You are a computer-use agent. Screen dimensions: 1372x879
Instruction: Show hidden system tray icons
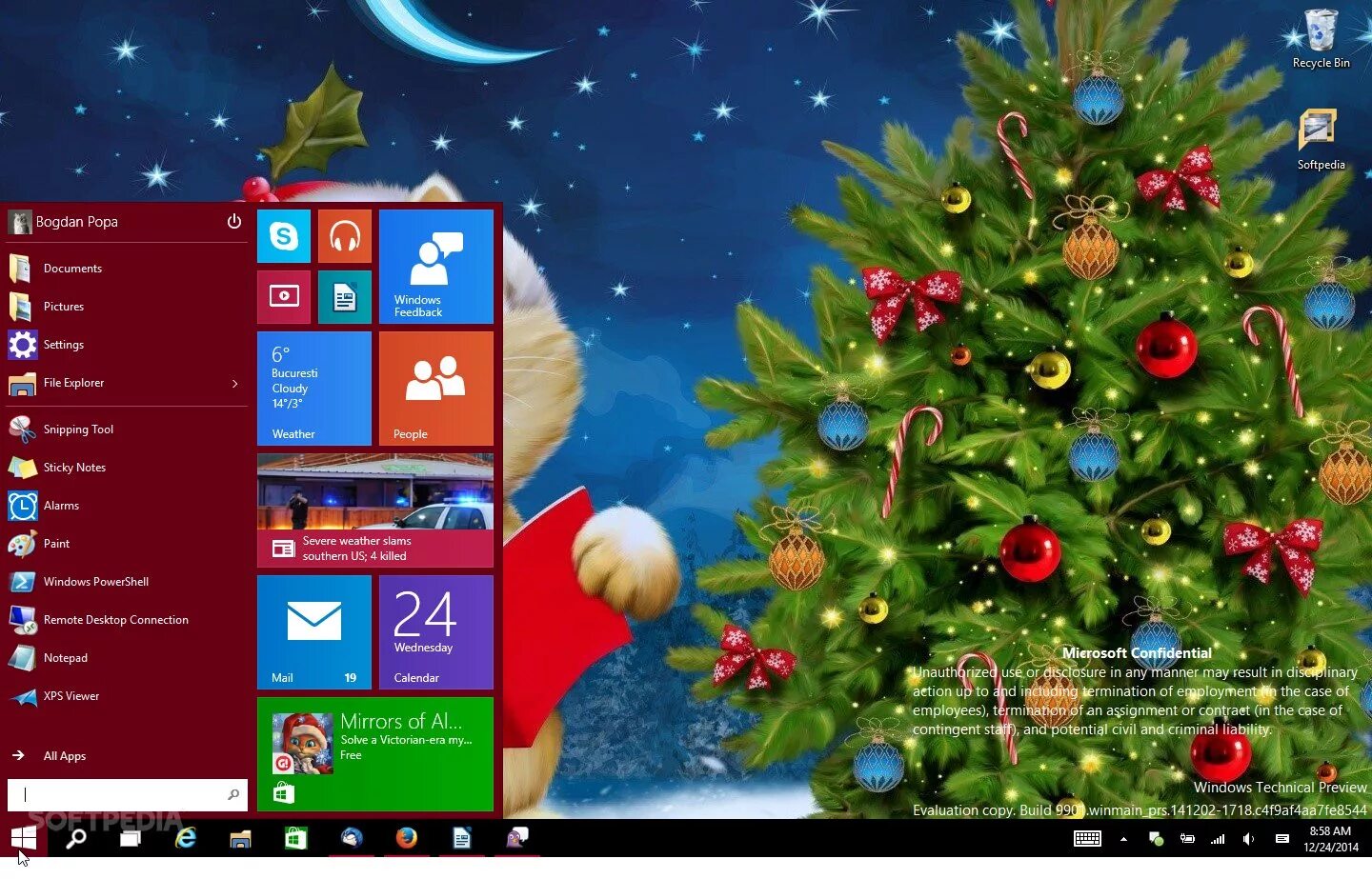coord(1123,839)
